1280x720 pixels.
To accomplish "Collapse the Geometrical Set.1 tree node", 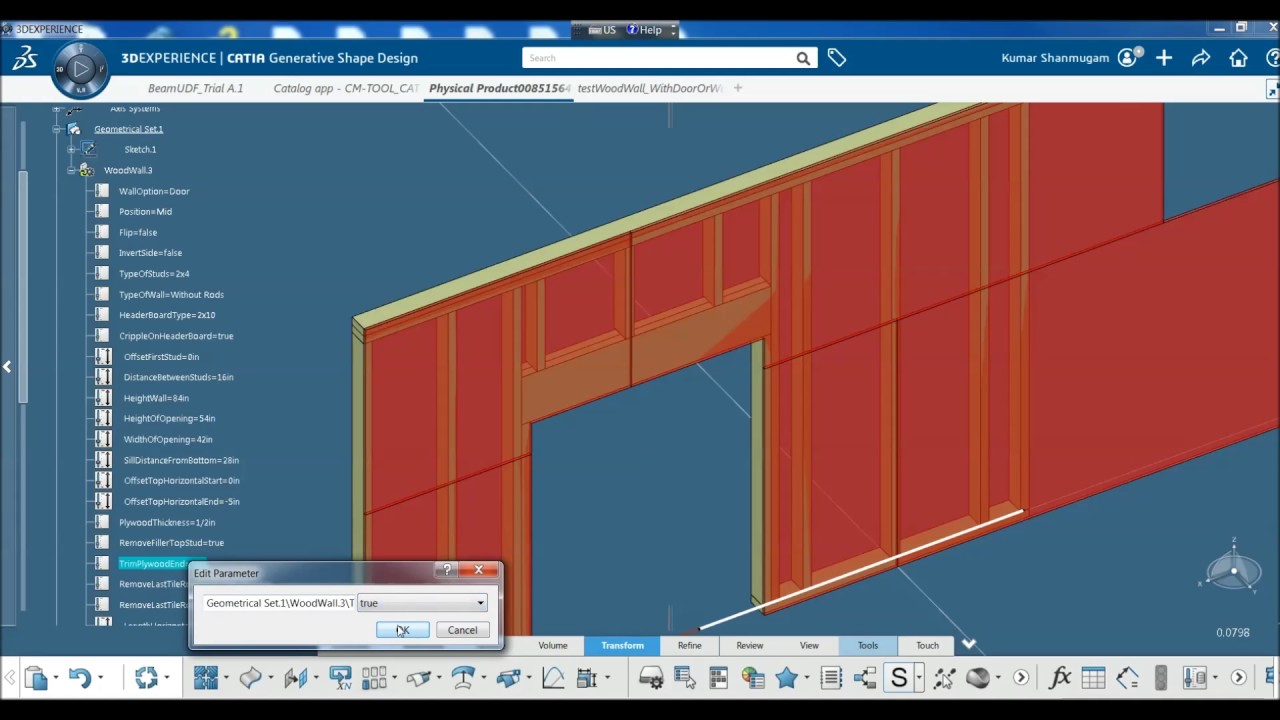I will (x=57, y=129).
